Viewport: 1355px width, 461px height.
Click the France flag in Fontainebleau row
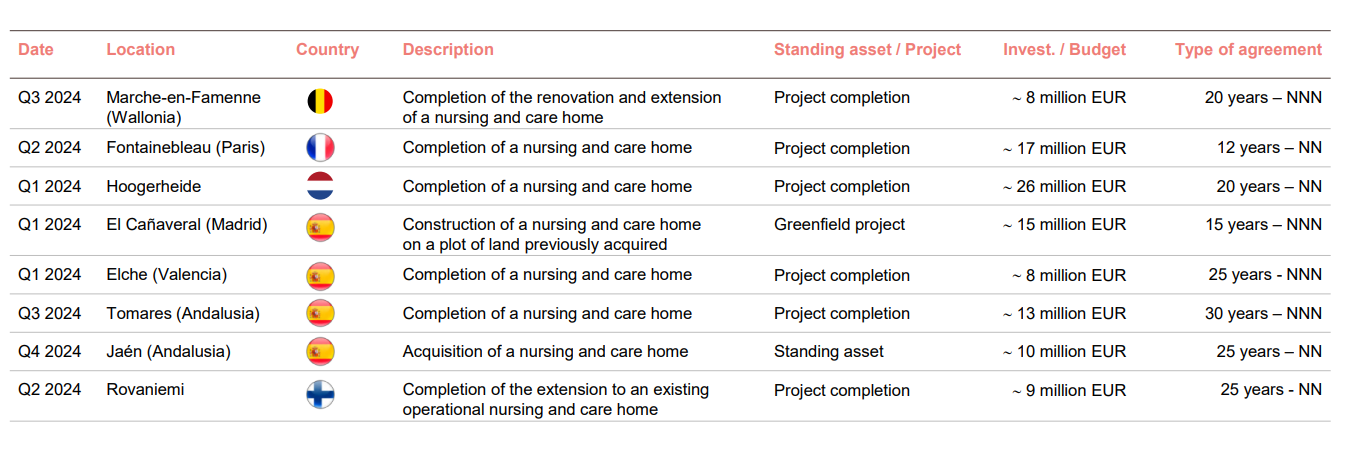click(320, 148)
